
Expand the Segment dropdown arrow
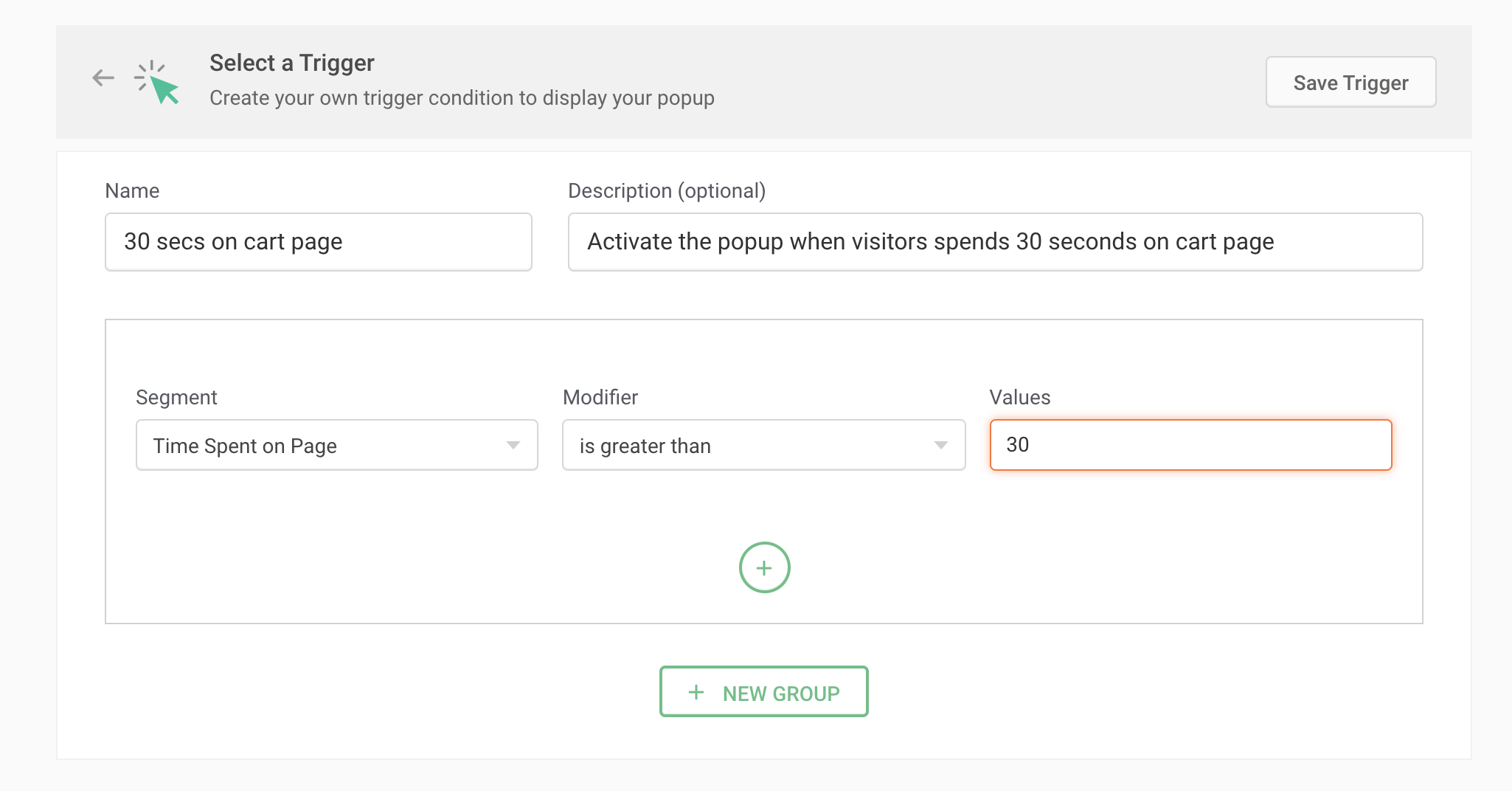[513, 445]
